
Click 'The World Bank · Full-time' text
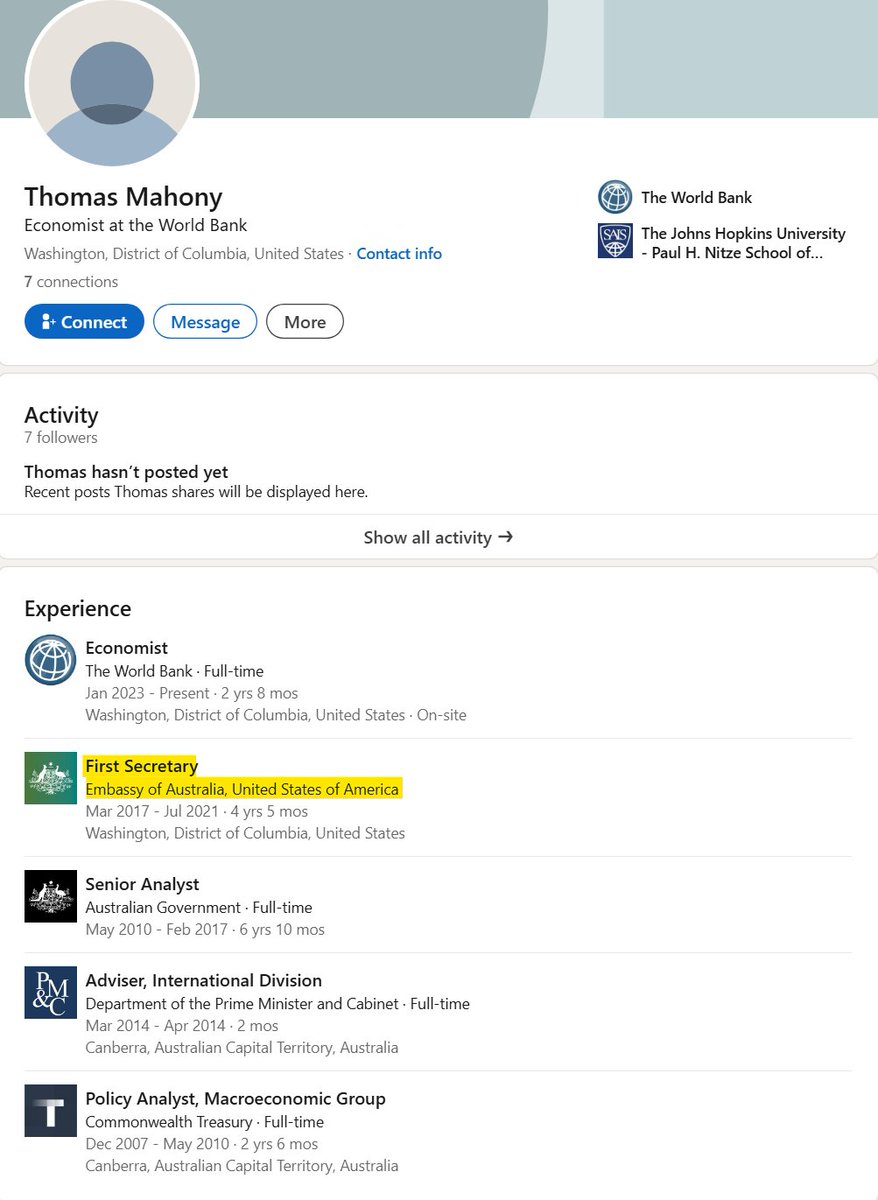point(175,671)
